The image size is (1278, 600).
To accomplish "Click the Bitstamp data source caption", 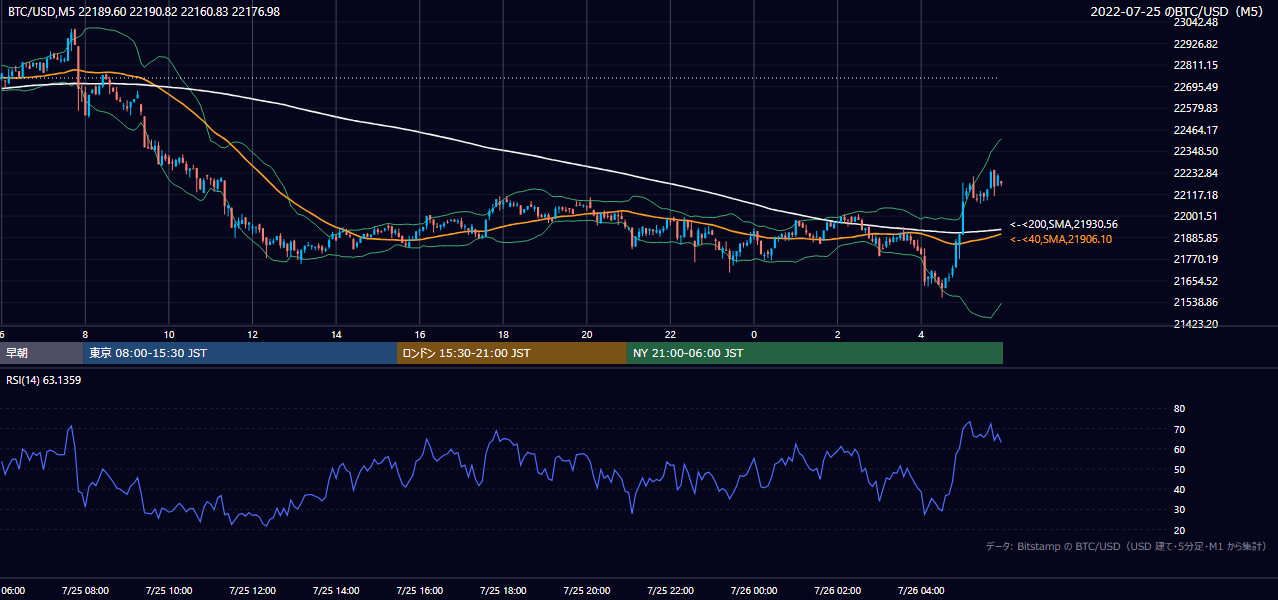I will (x=1126, y=546).
